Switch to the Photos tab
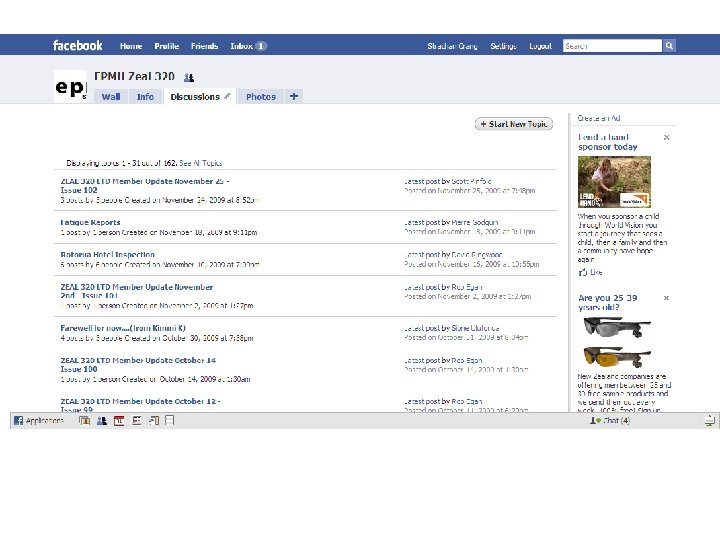The image size is (720, 540). click(x=261, y=96)
